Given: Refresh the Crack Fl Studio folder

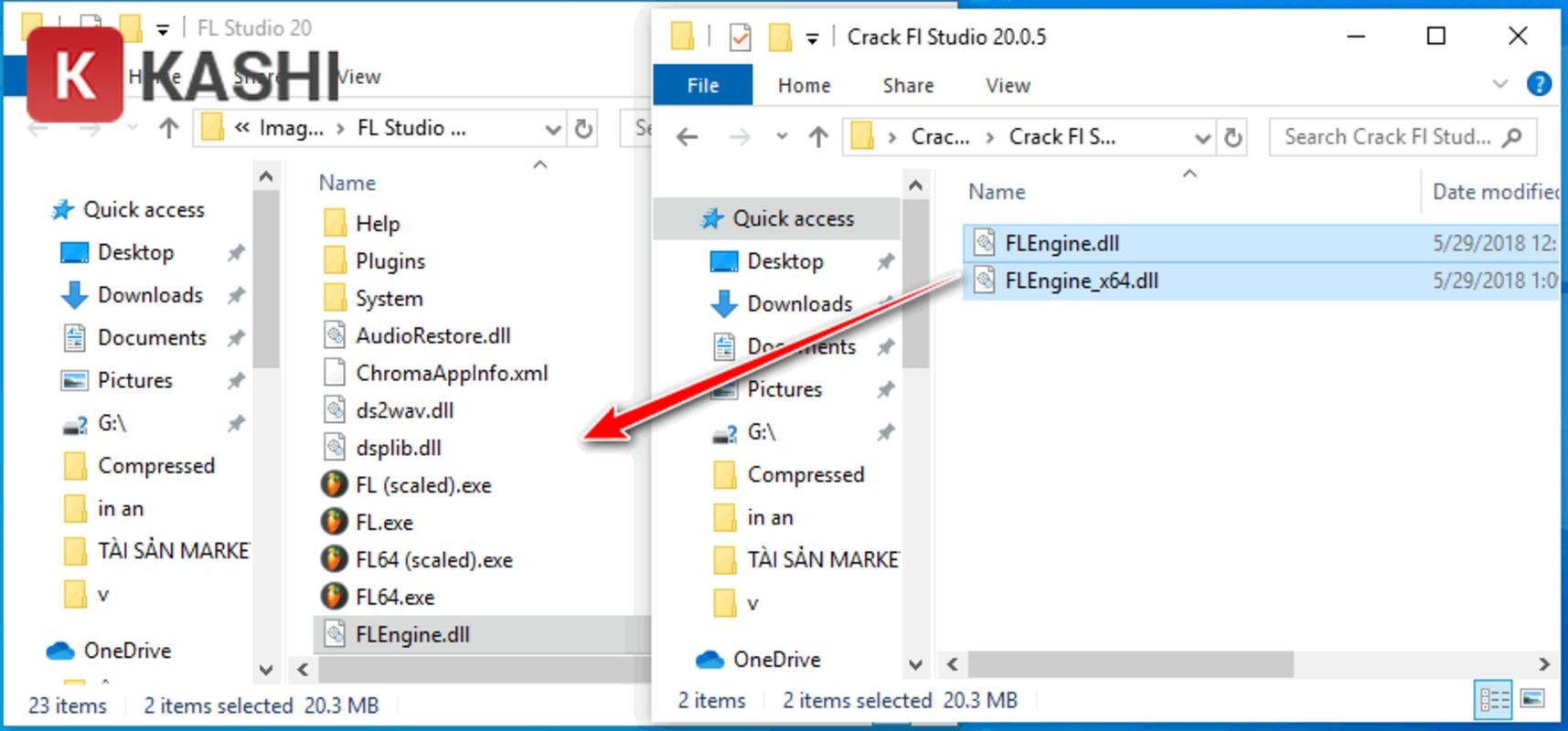Looking at the screenshot, I should coord(1233,137).
